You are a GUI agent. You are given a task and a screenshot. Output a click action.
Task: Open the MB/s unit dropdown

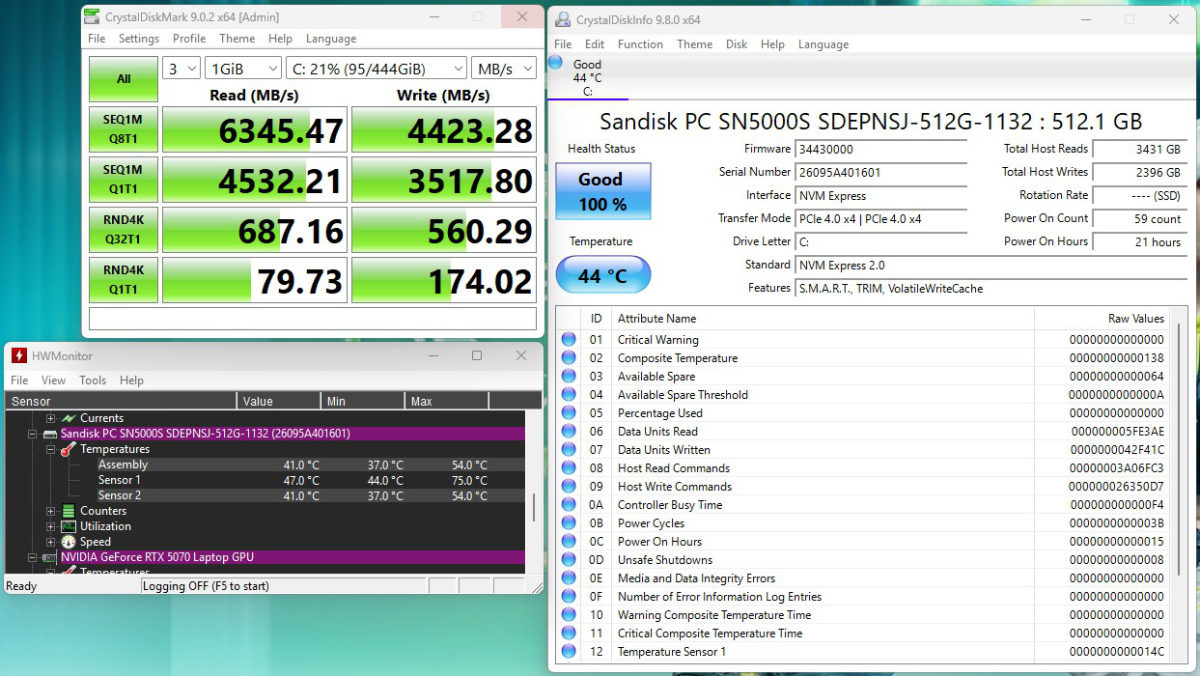[504, 68]
